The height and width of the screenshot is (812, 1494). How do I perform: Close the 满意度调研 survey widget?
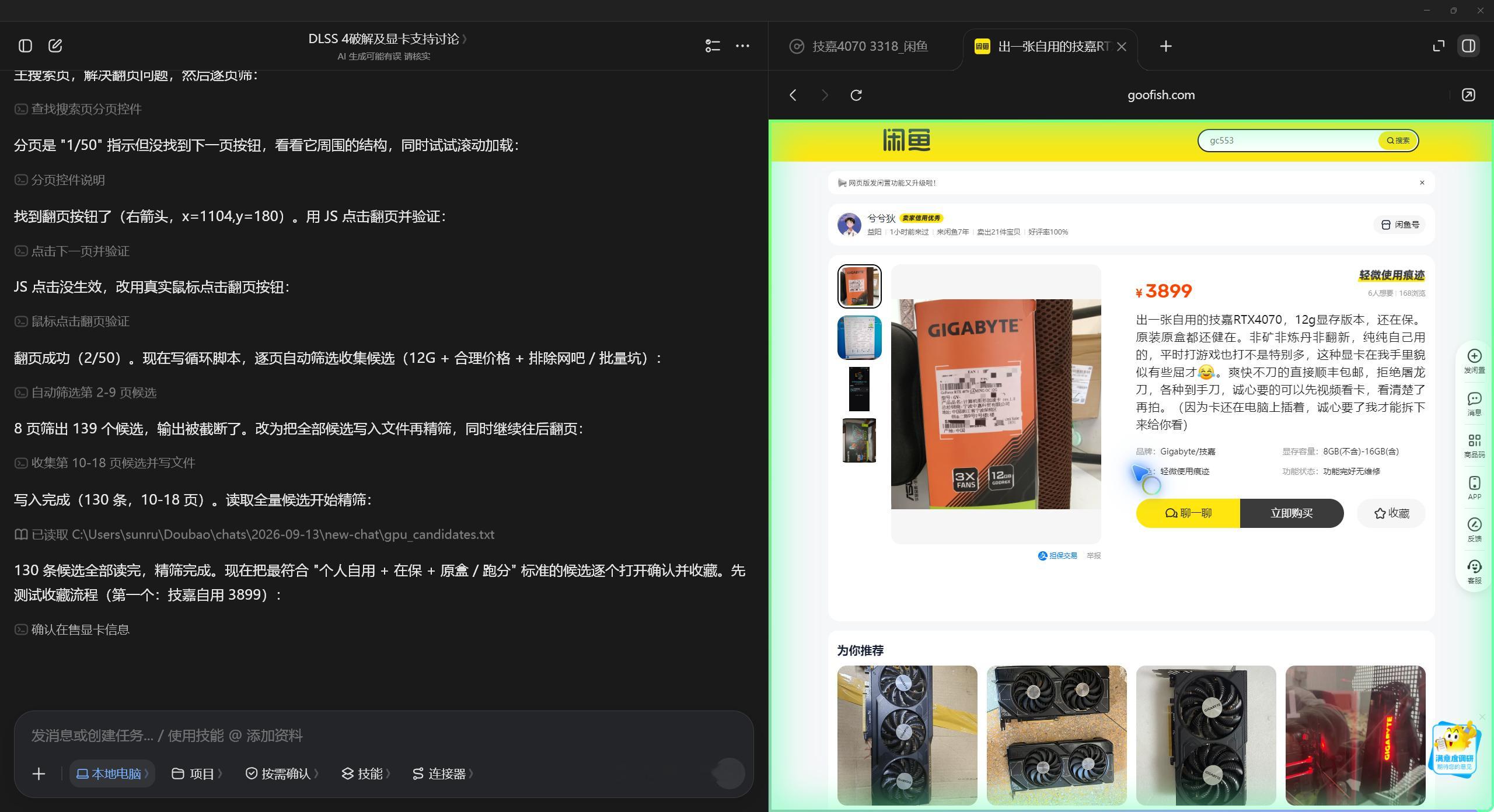(1482, 717)
